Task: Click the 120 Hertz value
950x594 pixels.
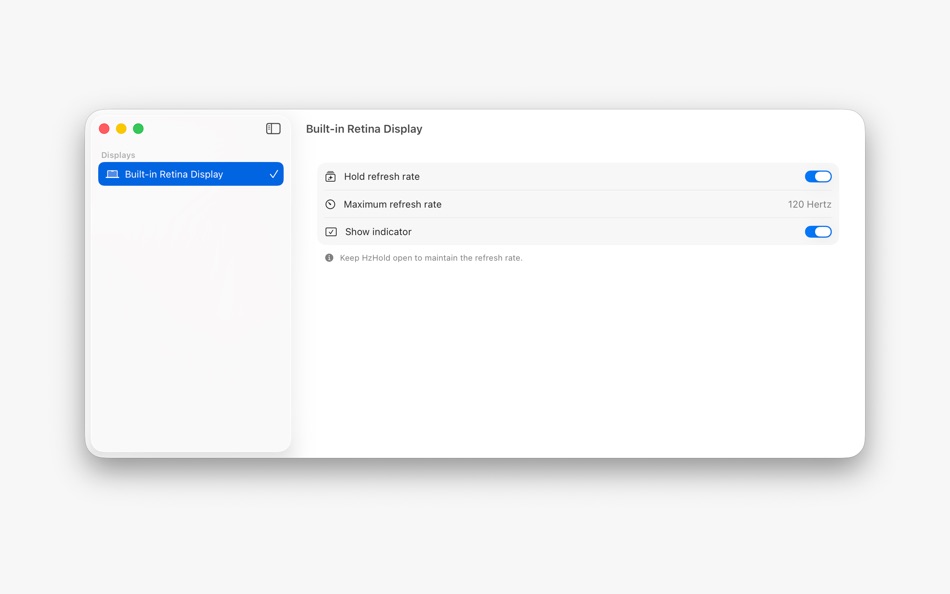Action: pyautogui.click(x=809, y=204)
